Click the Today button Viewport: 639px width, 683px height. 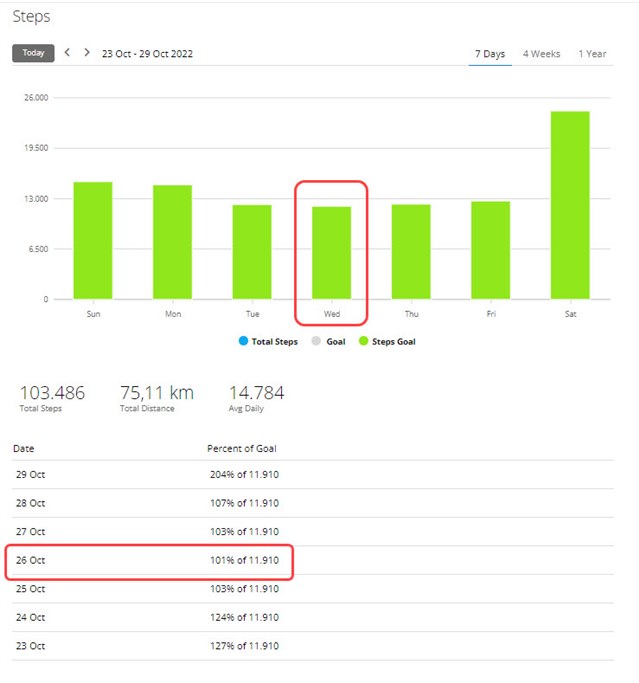point(33,53)
